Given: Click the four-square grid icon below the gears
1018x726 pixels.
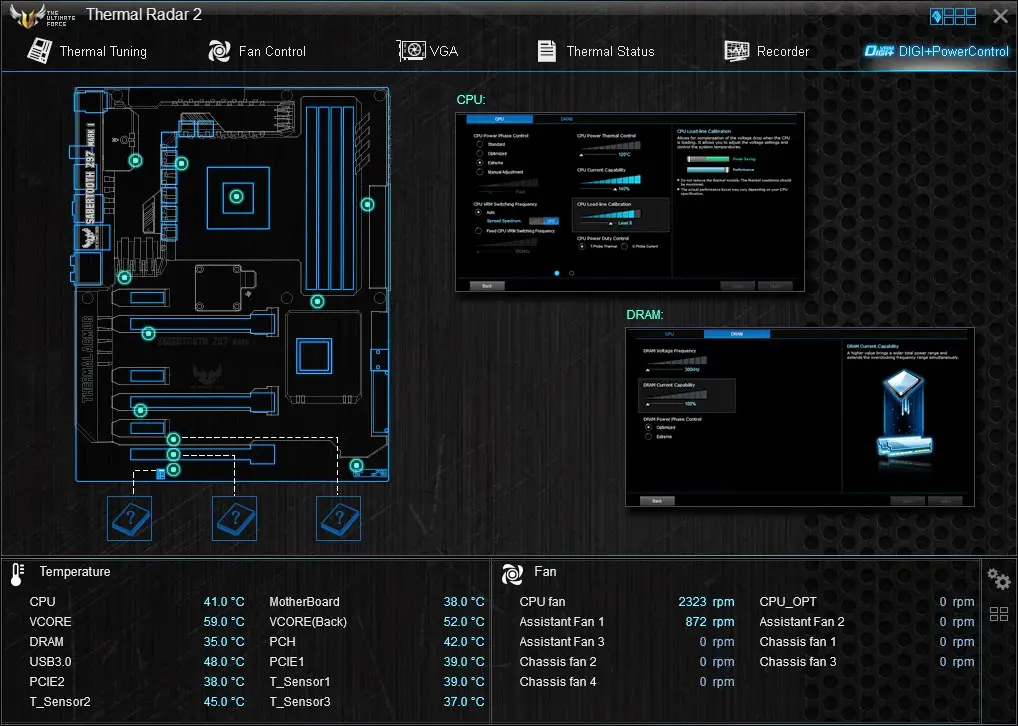Looking at the screenshot, I should coord(999,614).
